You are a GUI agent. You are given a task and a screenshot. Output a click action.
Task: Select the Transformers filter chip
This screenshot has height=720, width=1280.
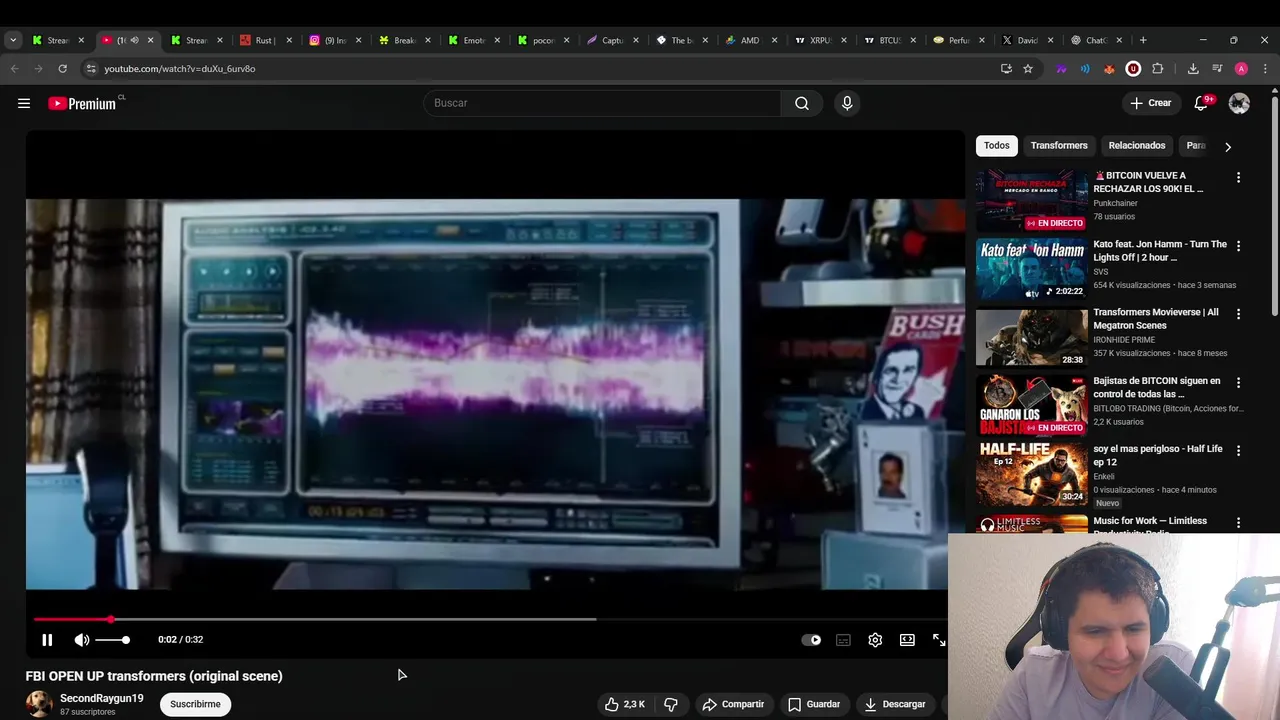1059,146
